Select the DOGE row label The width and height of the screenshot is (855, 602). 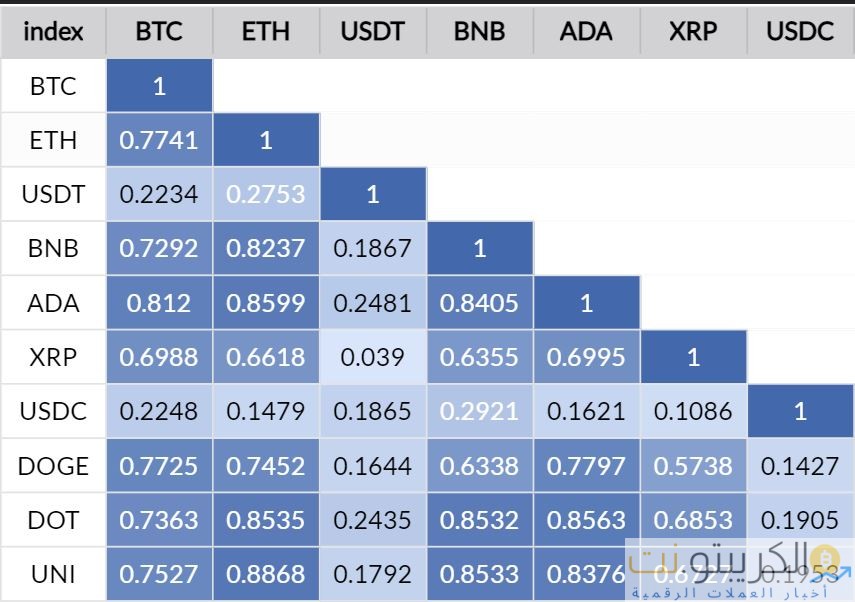pos(53,466)
